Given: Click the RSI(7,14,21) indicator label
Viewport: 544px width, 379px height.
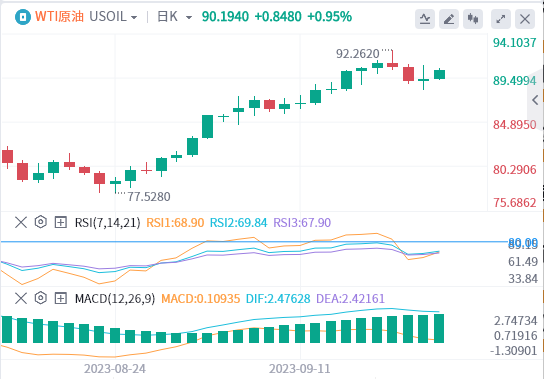Looking at the screenshot, I should 108,222.
